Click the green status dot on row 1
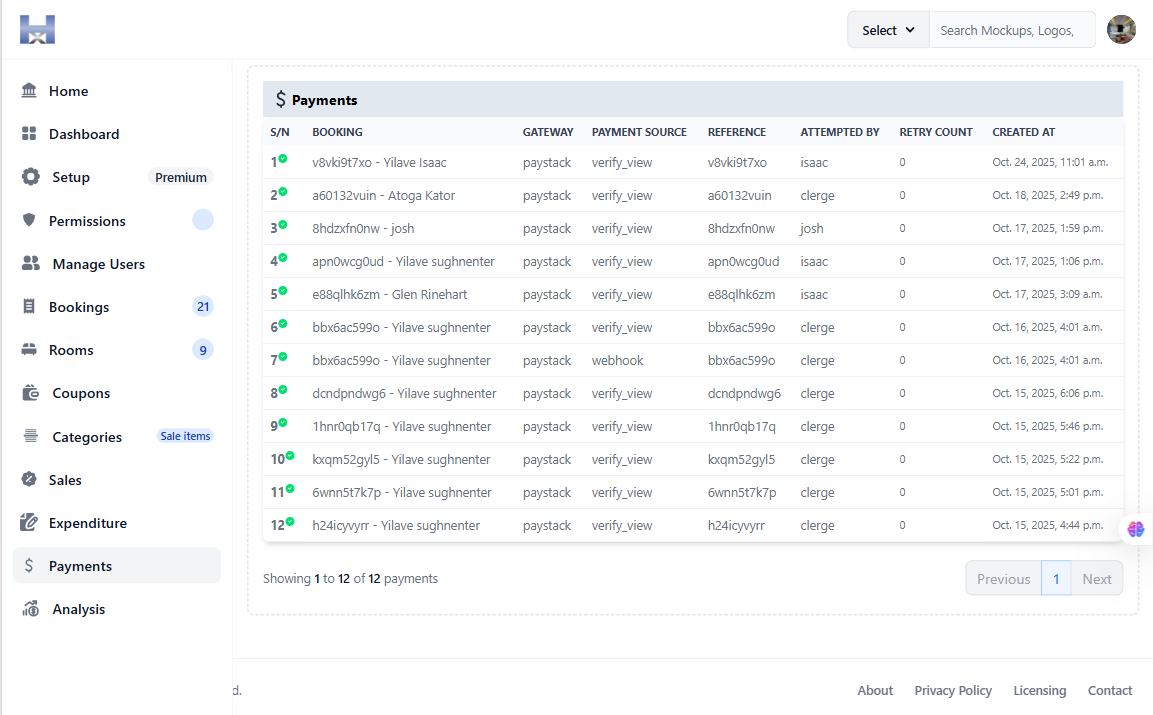The image size is (1153, 715). pyautogui.click(x=283, y=158)
